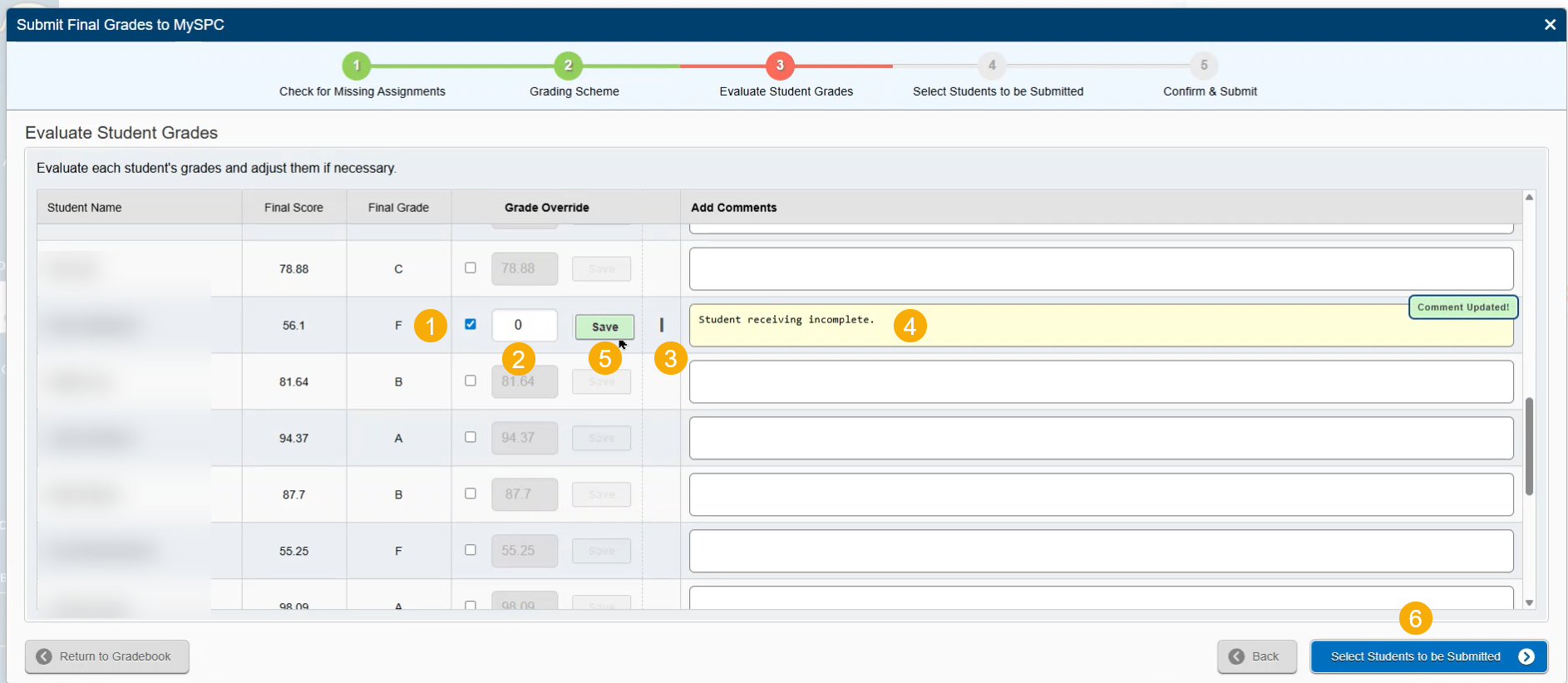1568x683 pixels.
Task: Click the comment box for 87.7 row
Action: pos(1101,495)
